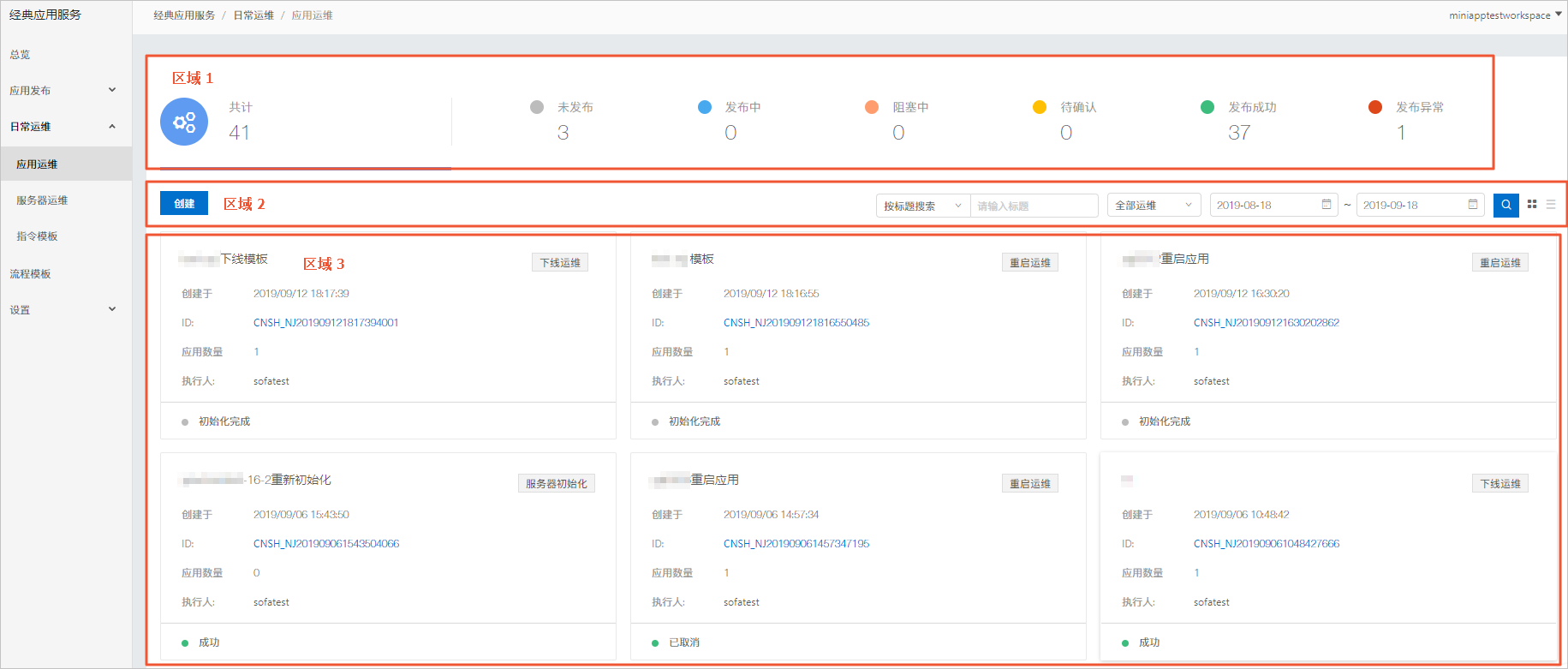Click 下线运维 tag on 下线模板 card
Screen dimensions: 1568x669
point(560,263)
